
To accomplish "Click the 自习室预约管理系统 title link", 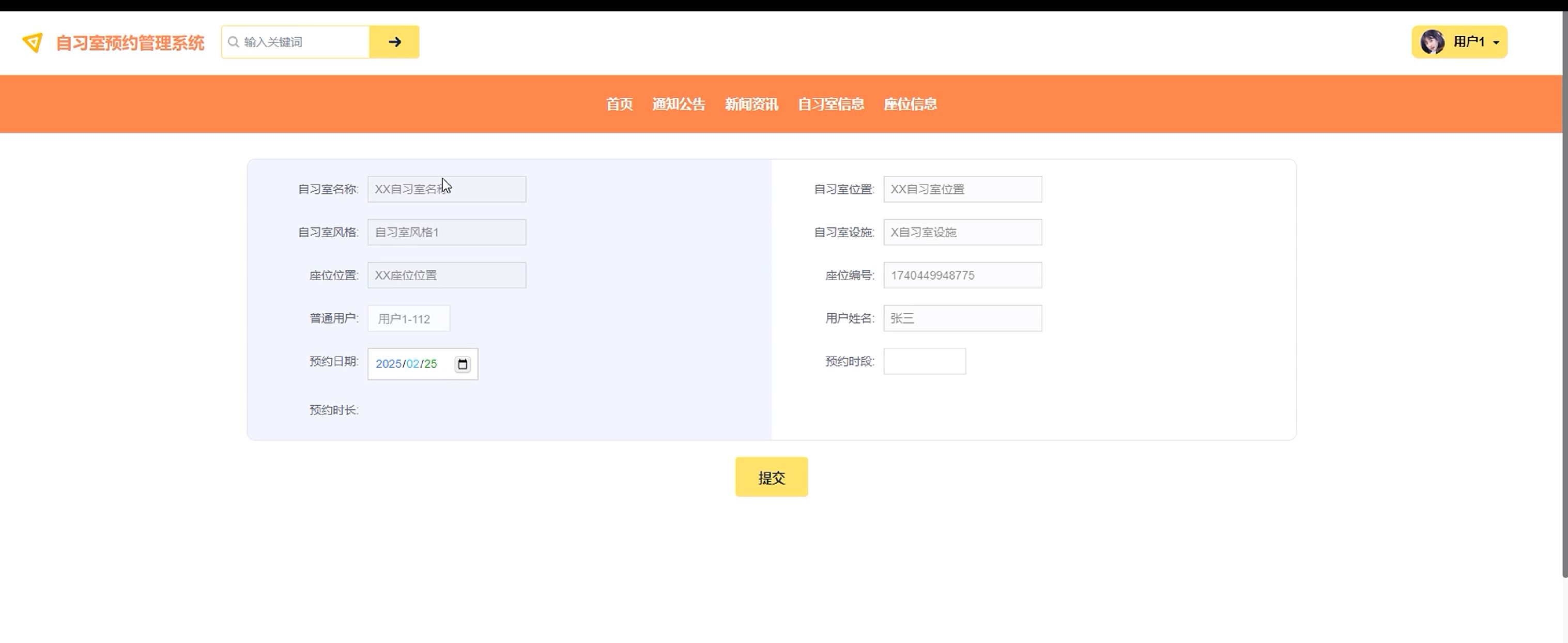I will [x=130, y=43].
